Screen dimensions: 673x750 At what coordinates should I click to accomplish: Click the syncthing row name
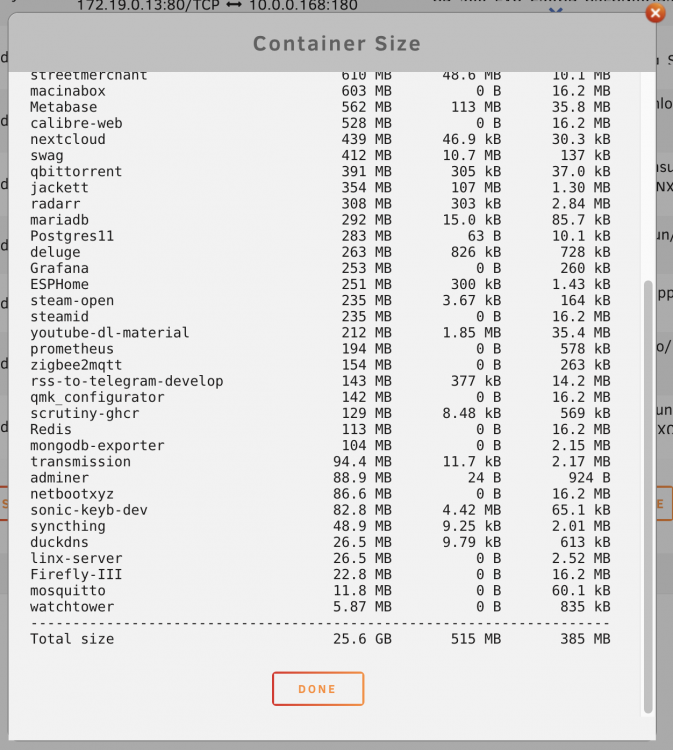67,526
